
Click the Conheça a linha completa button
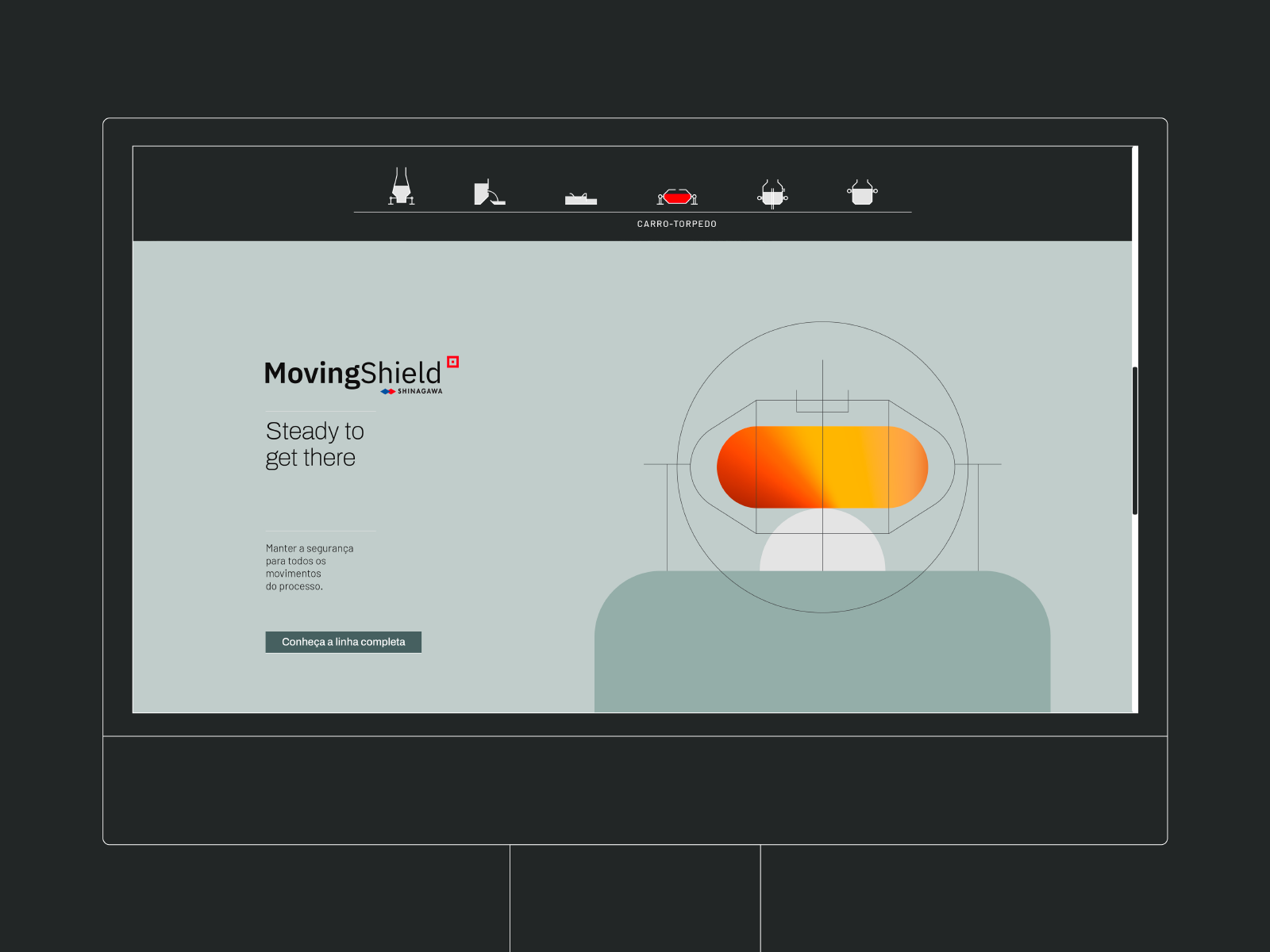pyautogui.click(x=343, y=641)
